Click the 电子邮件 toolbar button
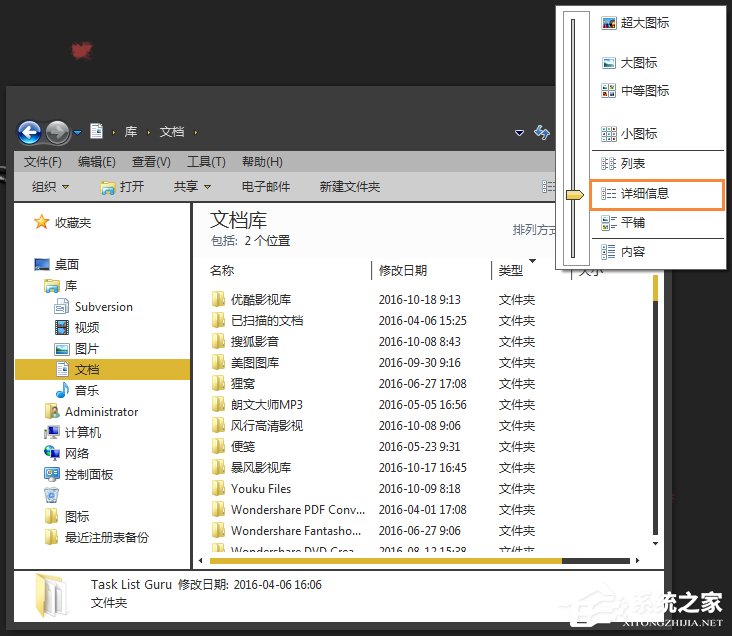This screenshot has height=636, width=732. (266, 187)
